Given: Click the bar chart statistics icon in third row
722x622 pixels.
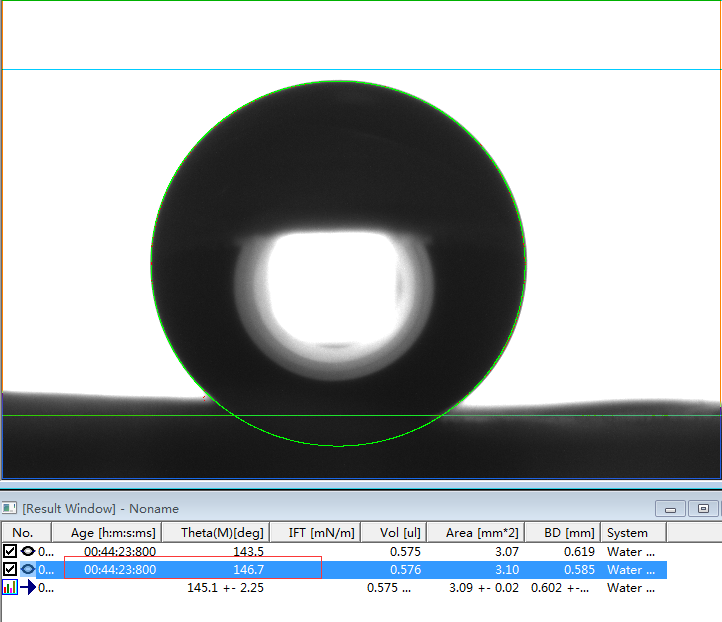Looking at the screenshot, I should coord(10,588).
